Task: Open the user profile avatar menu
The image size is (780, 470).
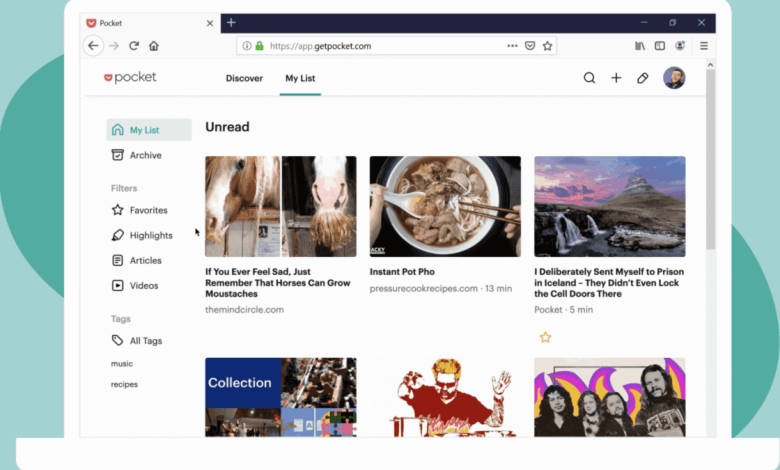Action: click(674, 78)
